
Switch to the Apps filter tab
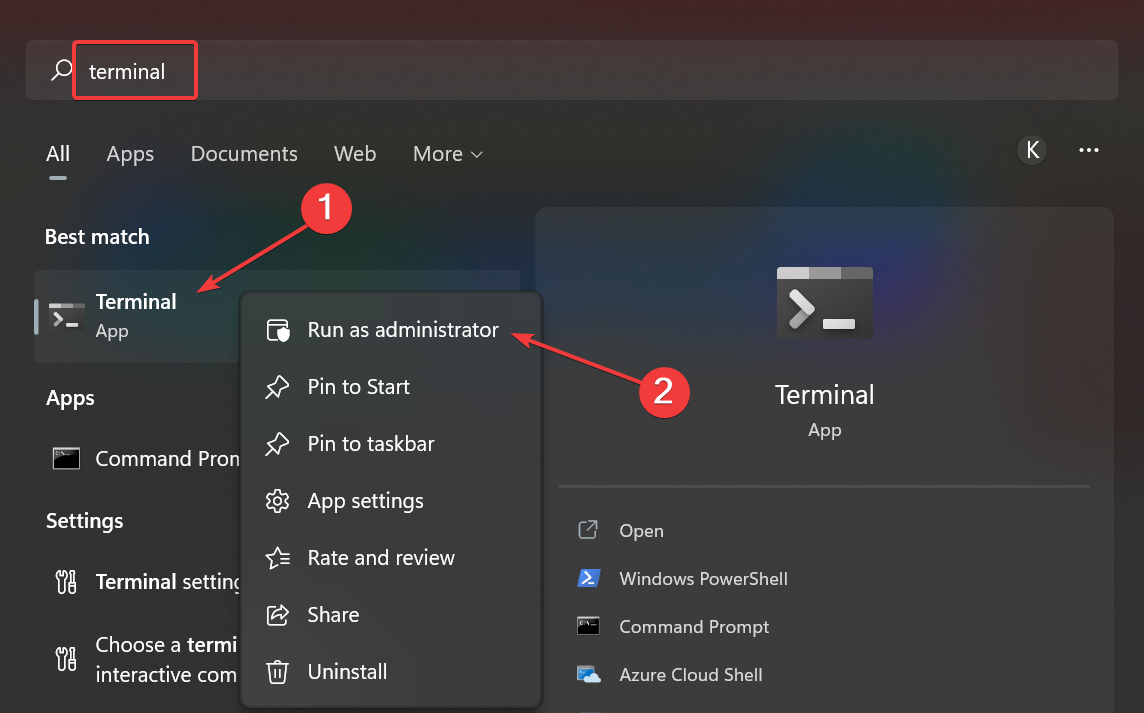[x=130, y=154]
